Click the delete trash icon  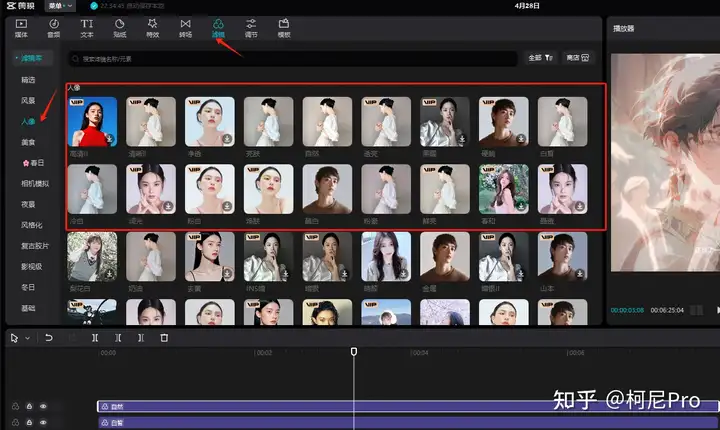[164, 338]
